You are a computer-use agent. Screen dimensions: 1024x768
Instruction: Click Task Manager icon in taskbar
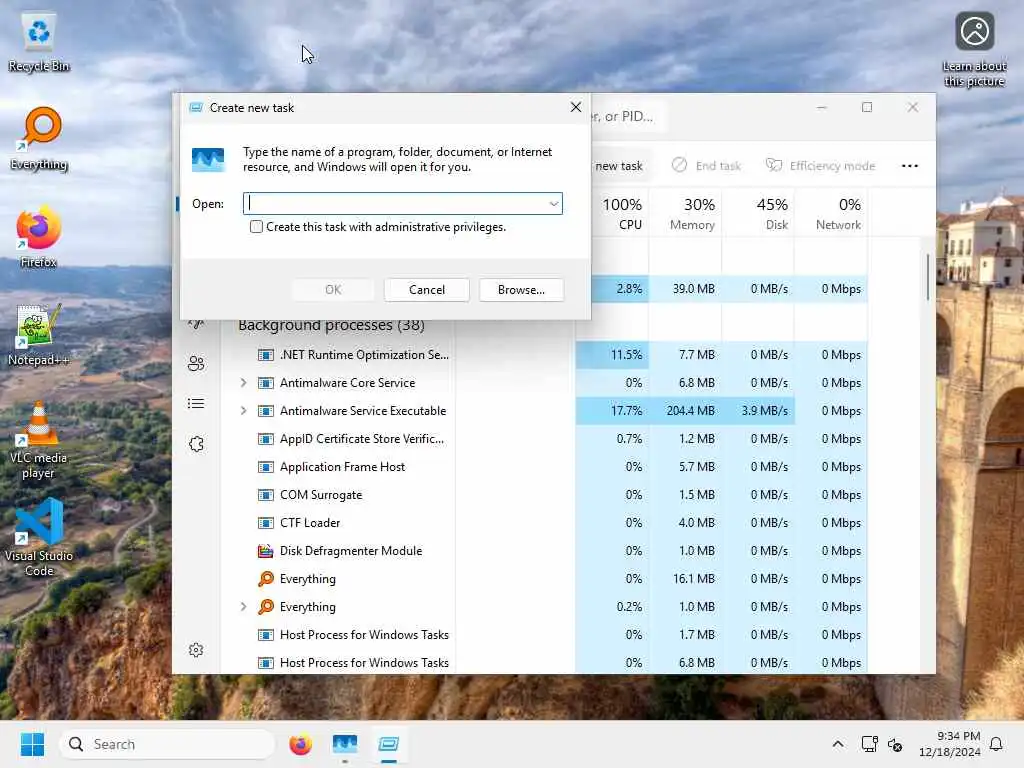(345, 744)
